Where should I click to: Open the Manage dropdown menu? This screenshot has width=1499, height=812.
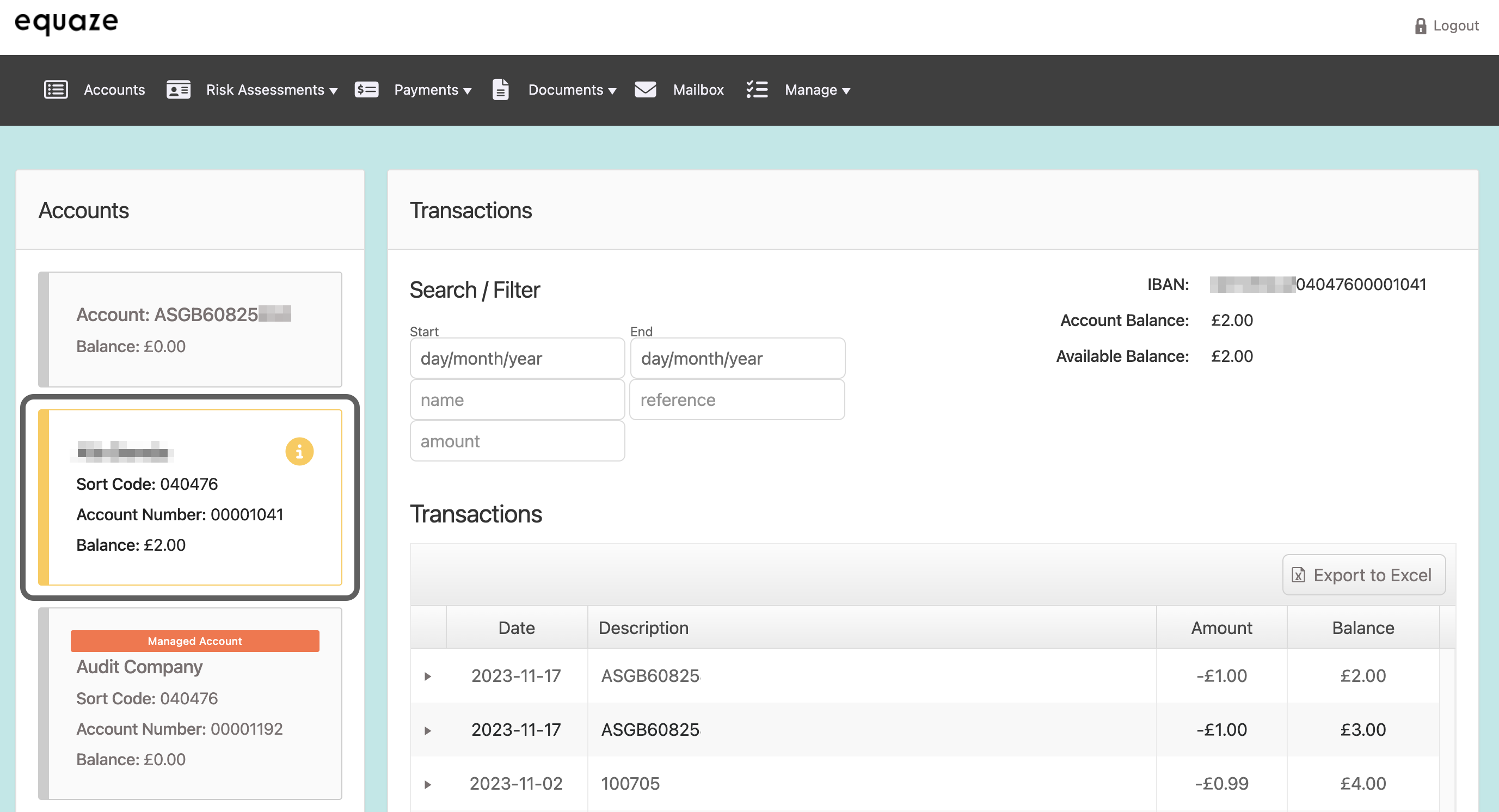(817, 90)
